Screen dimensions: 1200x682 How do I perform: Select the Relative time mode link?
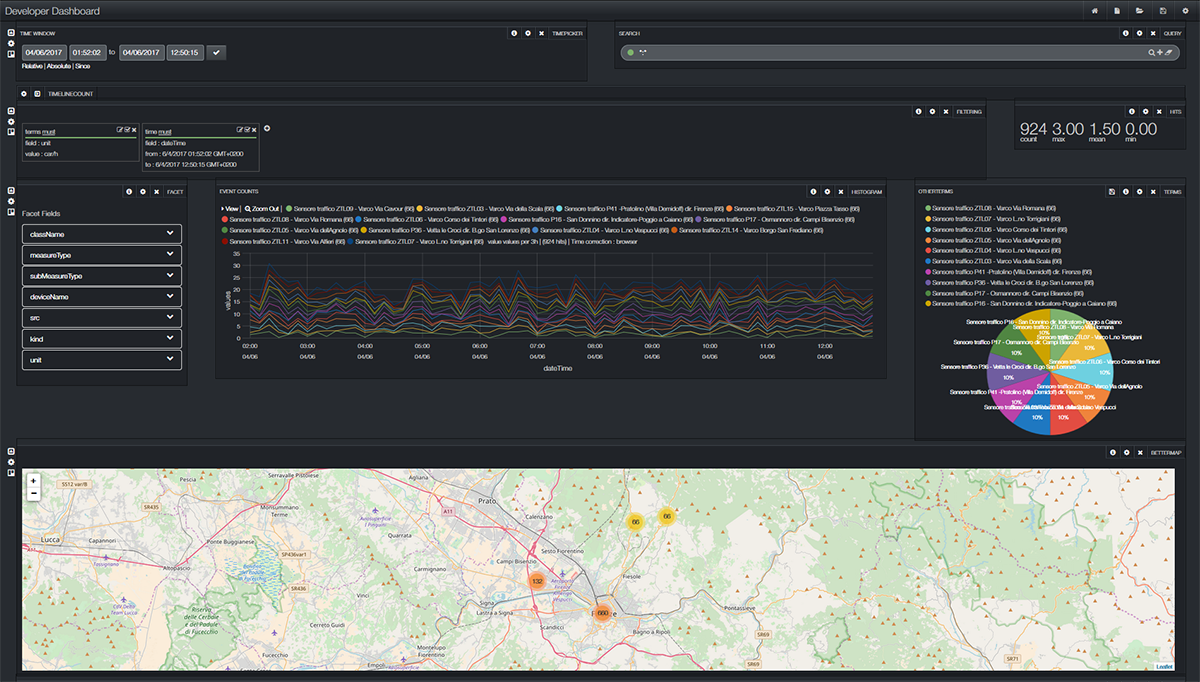coord(32,66)
